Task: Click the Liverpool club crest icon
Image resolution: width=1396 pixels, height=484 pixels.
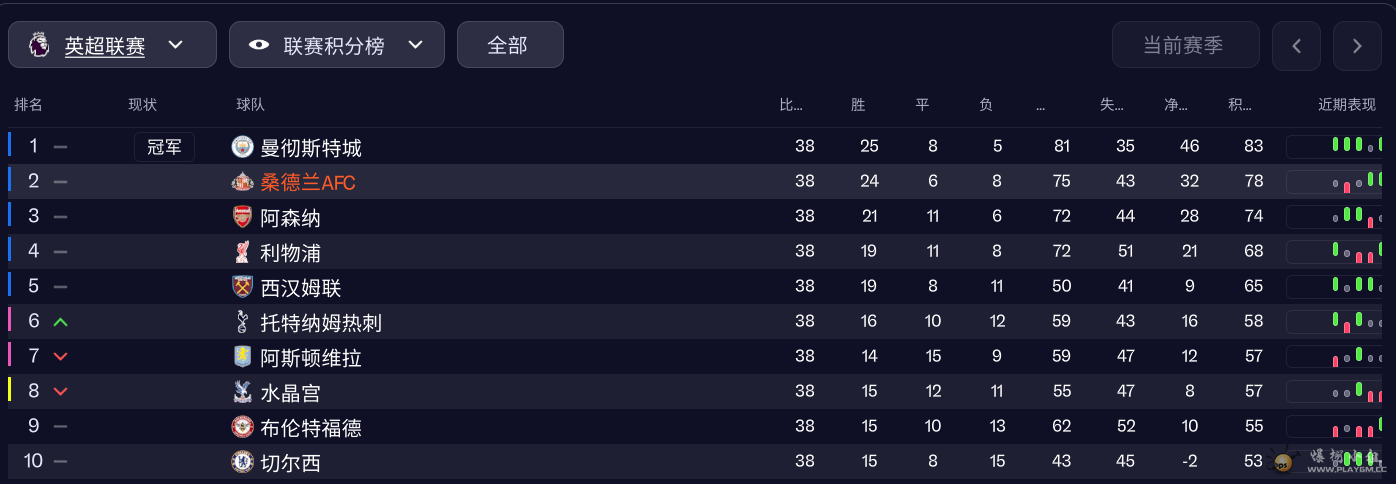Action: [242, 252]
